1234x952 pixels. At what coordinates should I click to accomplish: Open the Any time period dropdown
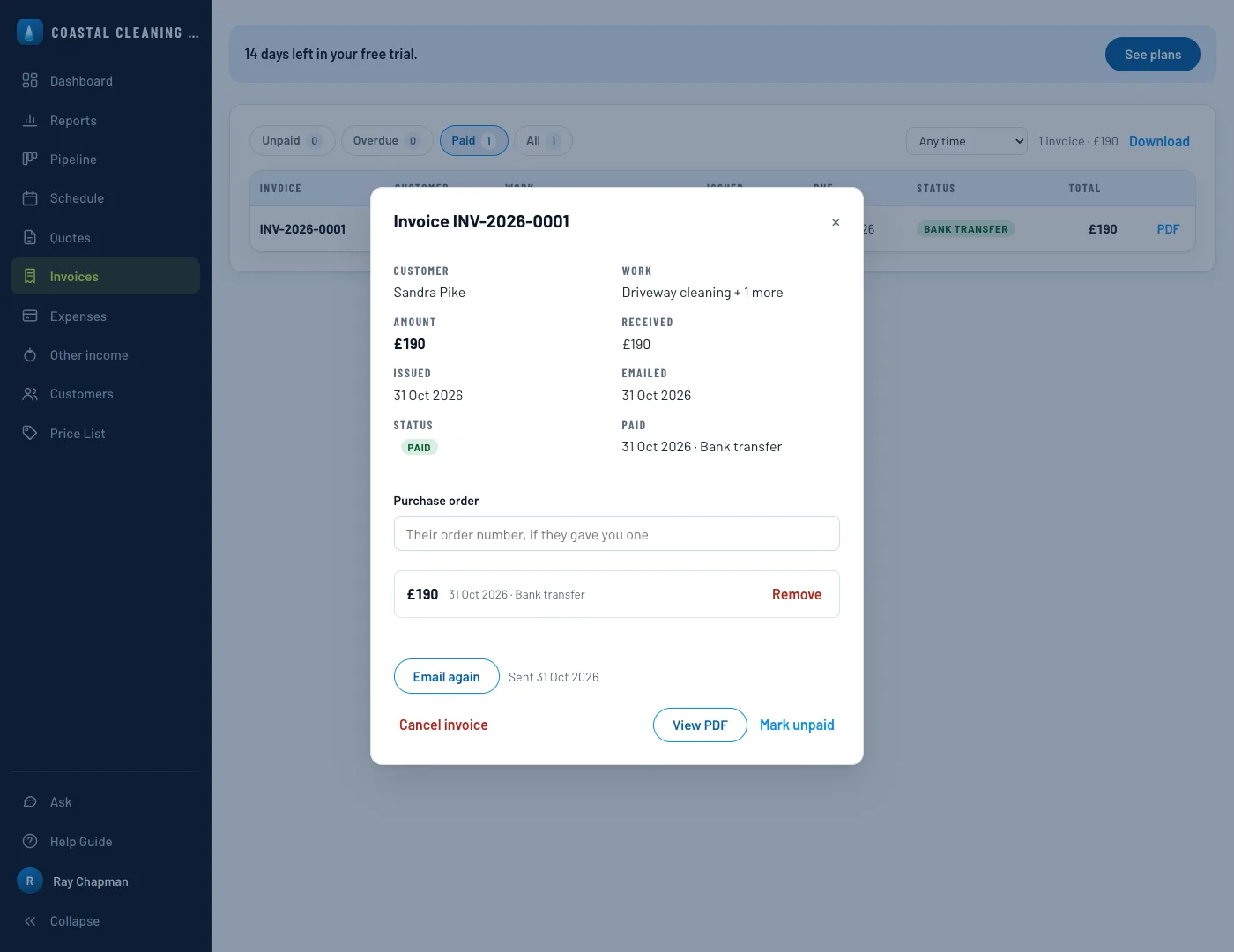(x=967, y=141)
